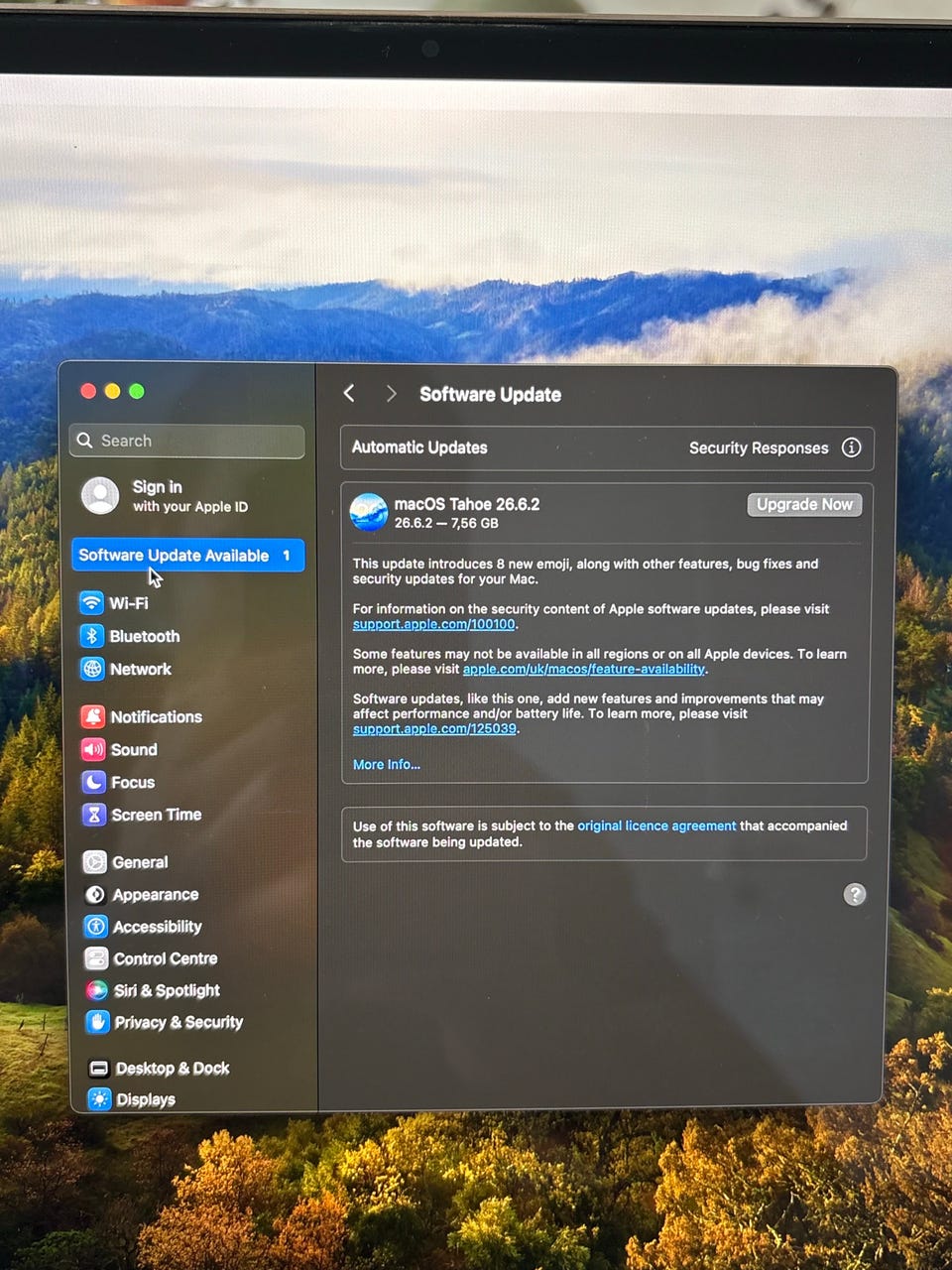The width and height of the screenshot is (952, 1270).
Task: Minimize the window with yellow button
Action: tap(112, 391)
